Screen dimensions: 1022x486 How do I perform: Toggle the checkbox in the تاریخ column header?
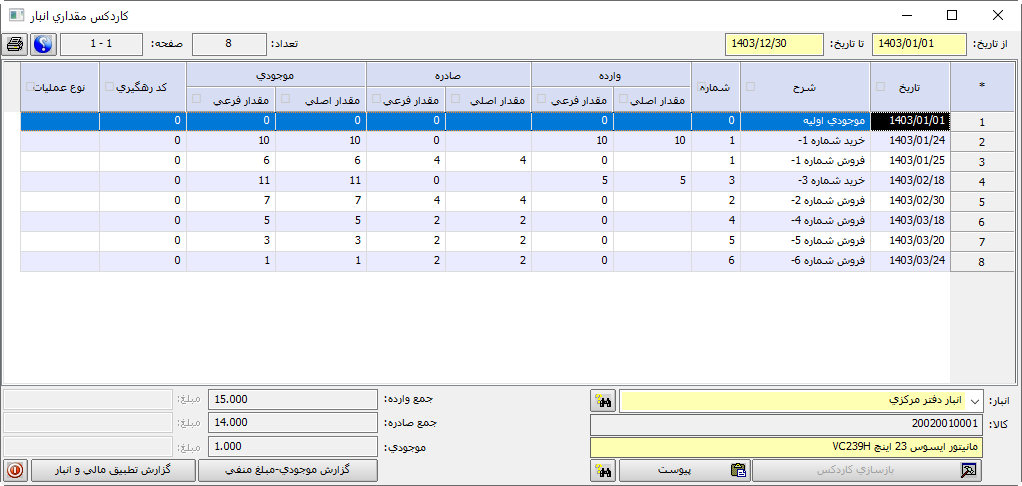tap(881, 86)
